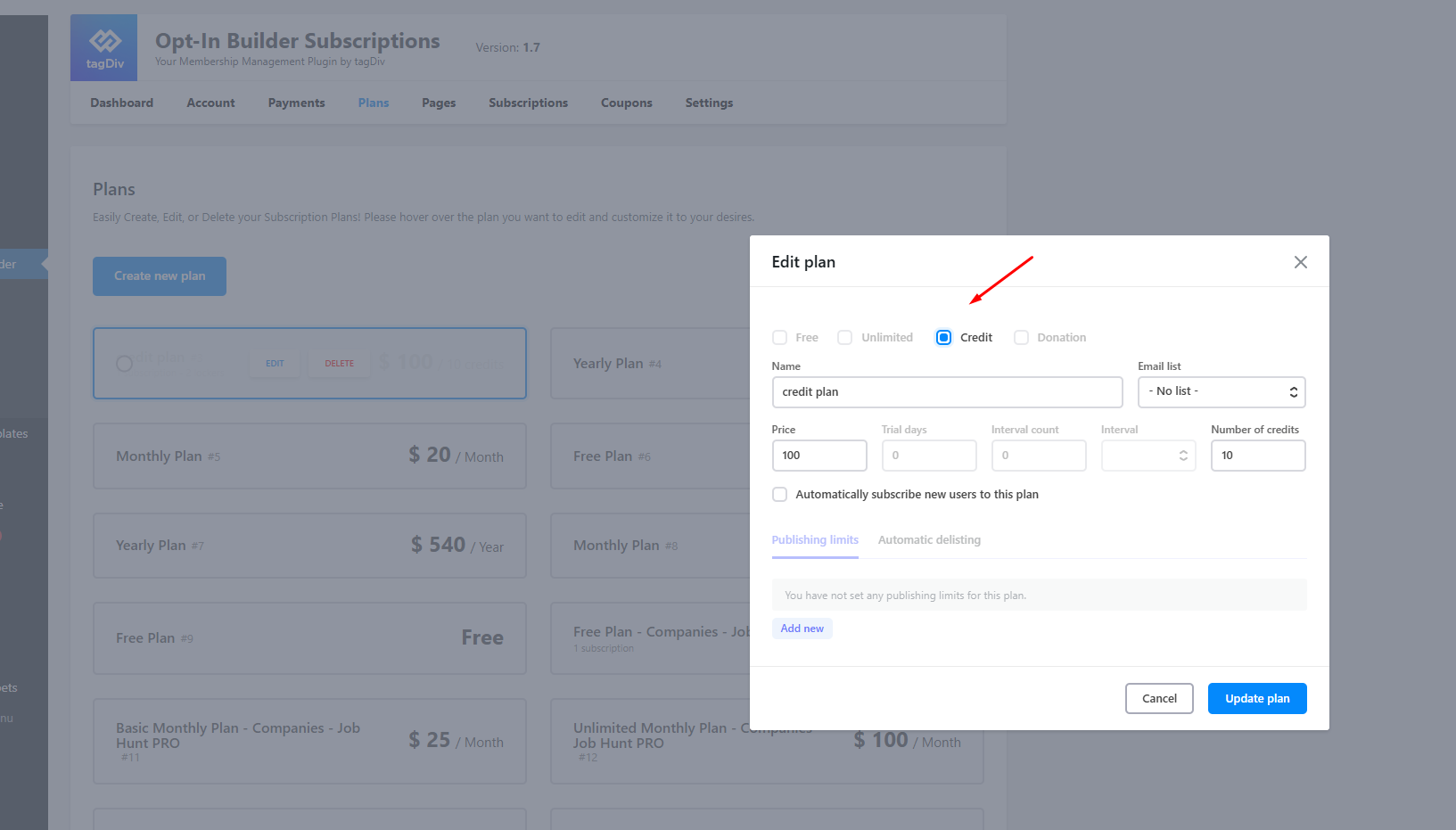The width and height of the screenshot is (1456, 830).
Task: Click the Trial days field
Action: pos(929,456)
